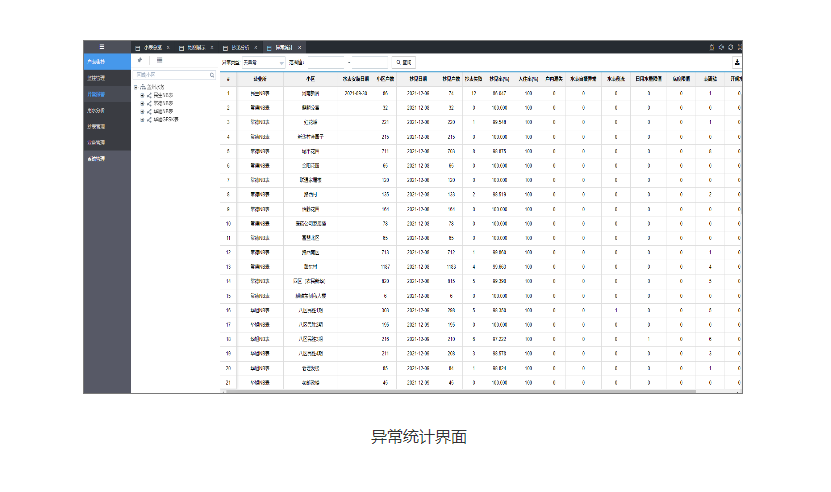The width and height of the screenshot is (831, 492).
Task: Expand the first child node in the tree
Action: tap(142, 95)
